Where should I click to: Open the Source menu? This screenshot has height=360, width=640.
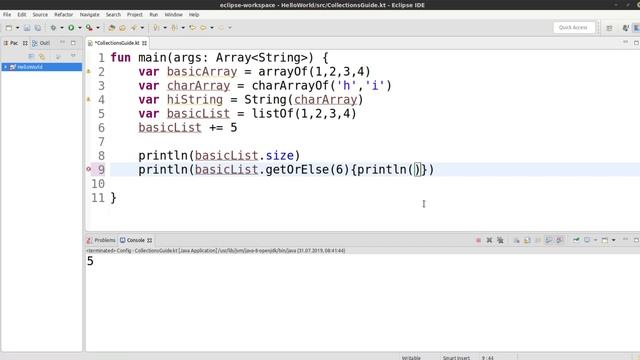[x=40, y=15]
